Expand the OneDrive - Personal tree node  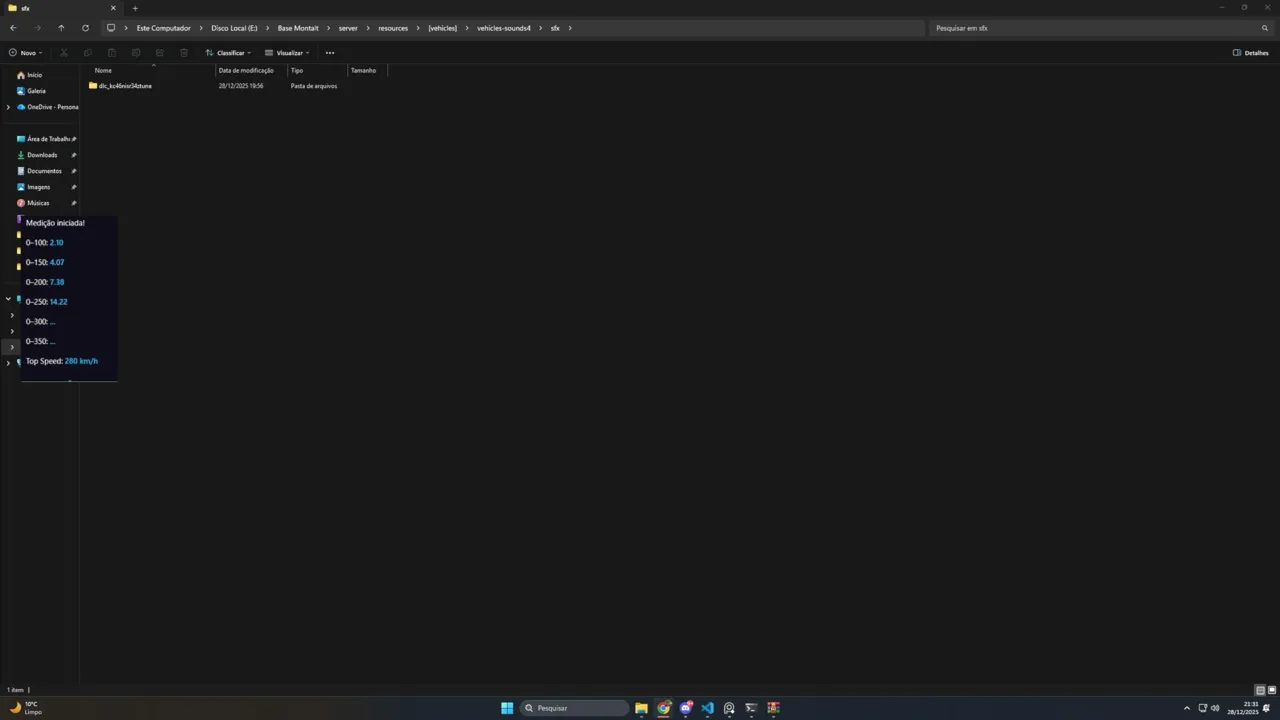tap(8, 107)
